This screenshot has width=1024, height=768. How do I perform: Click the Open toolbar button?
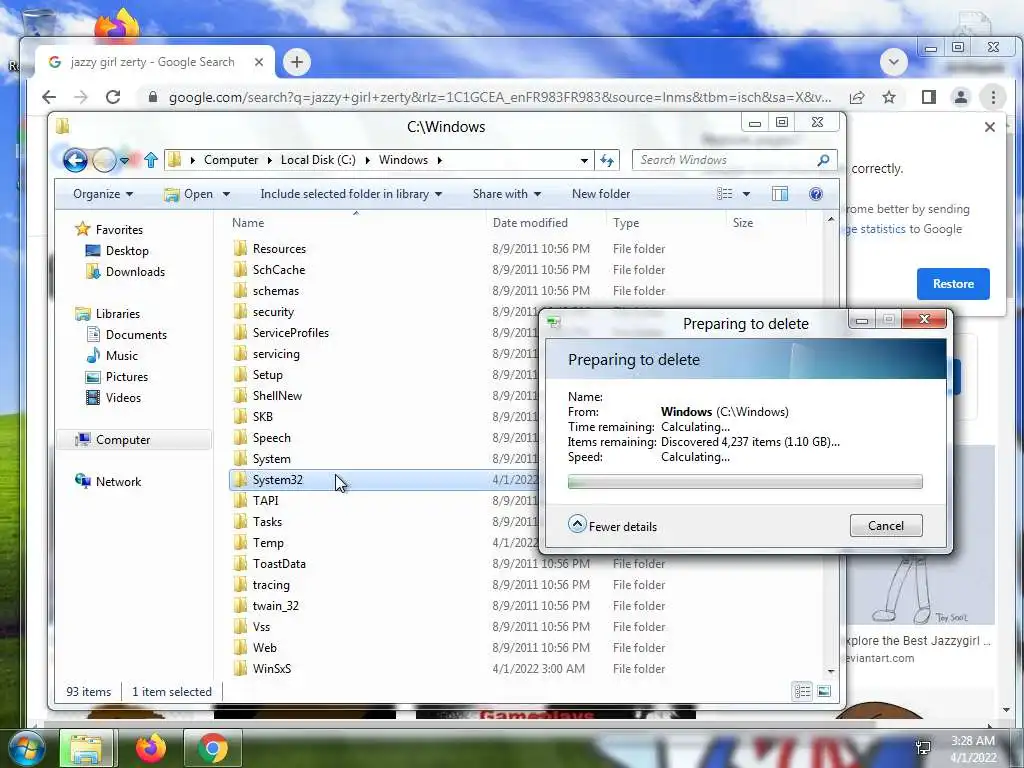coord(189,194)
